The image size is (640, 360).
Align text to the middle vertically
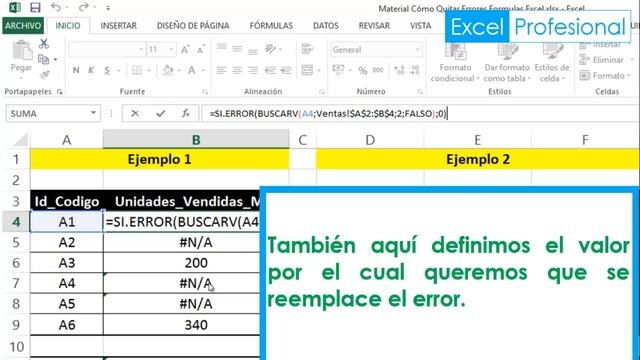click(237, 49)
